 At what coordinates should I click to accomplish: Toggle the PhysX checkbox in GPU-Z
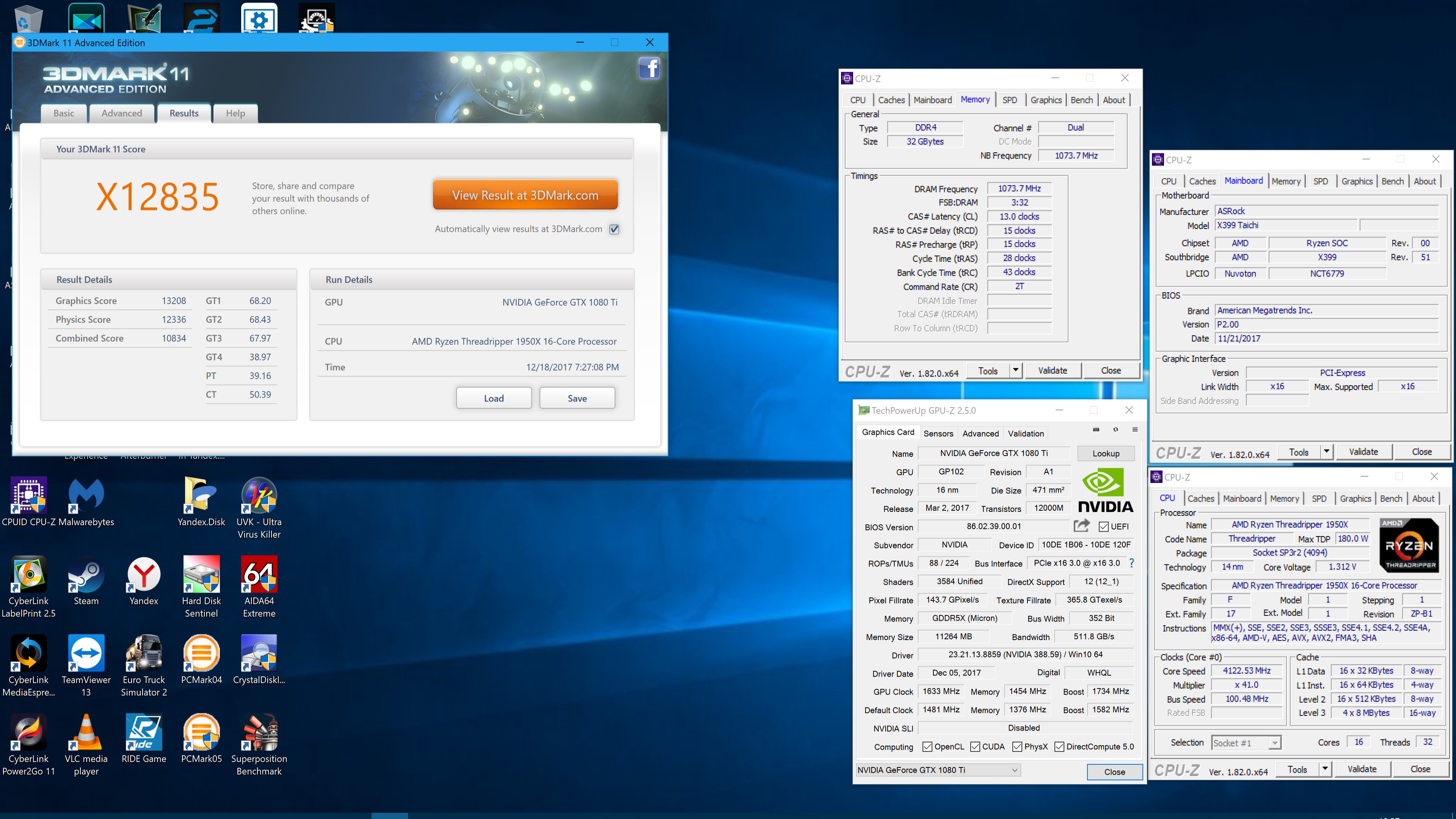[x=1017, y=747]
